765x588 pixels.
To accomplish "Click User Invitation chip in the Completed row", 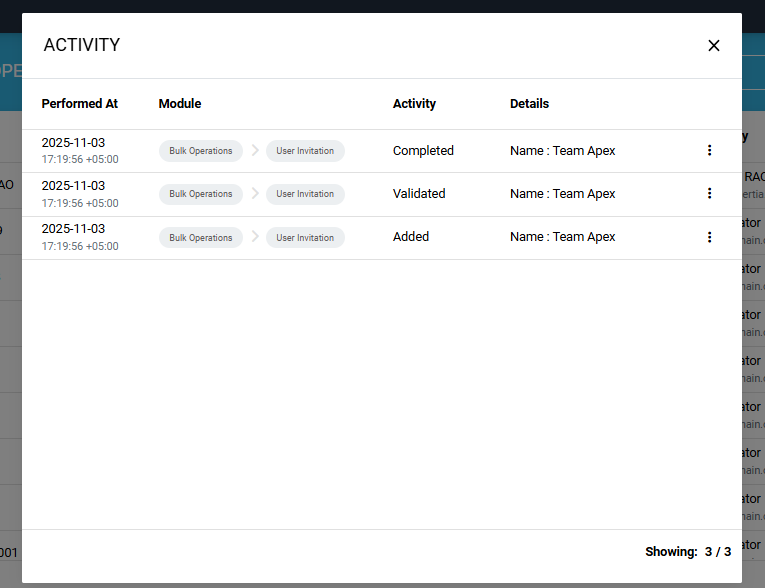I will point(305,151).
